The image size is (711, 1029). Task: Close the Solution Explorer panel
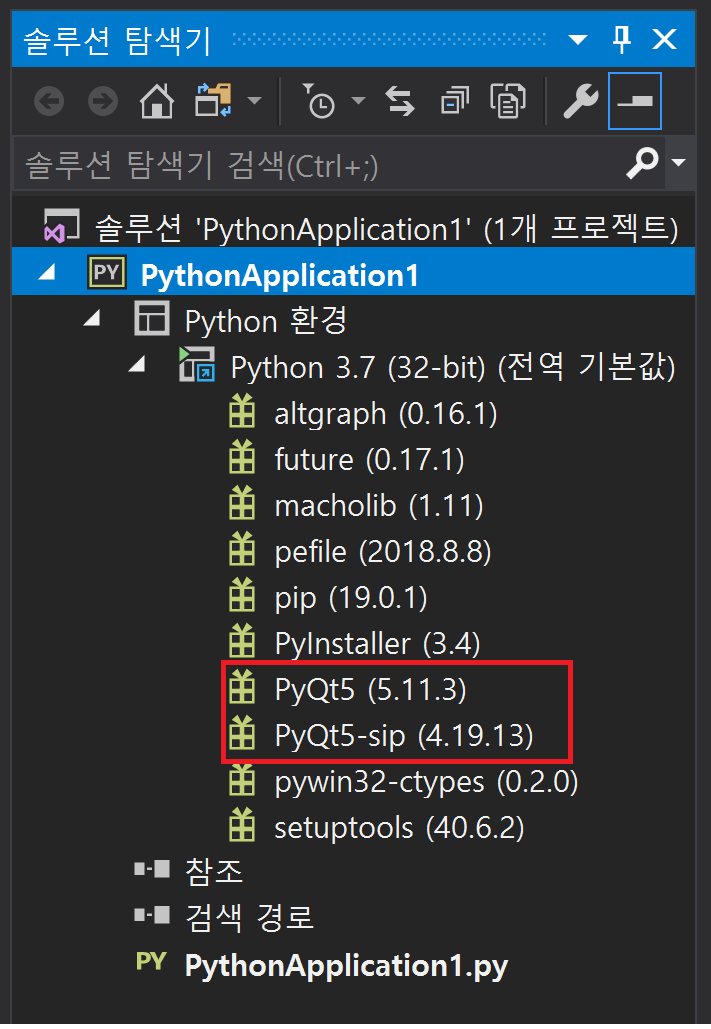[x=664, y=39]
